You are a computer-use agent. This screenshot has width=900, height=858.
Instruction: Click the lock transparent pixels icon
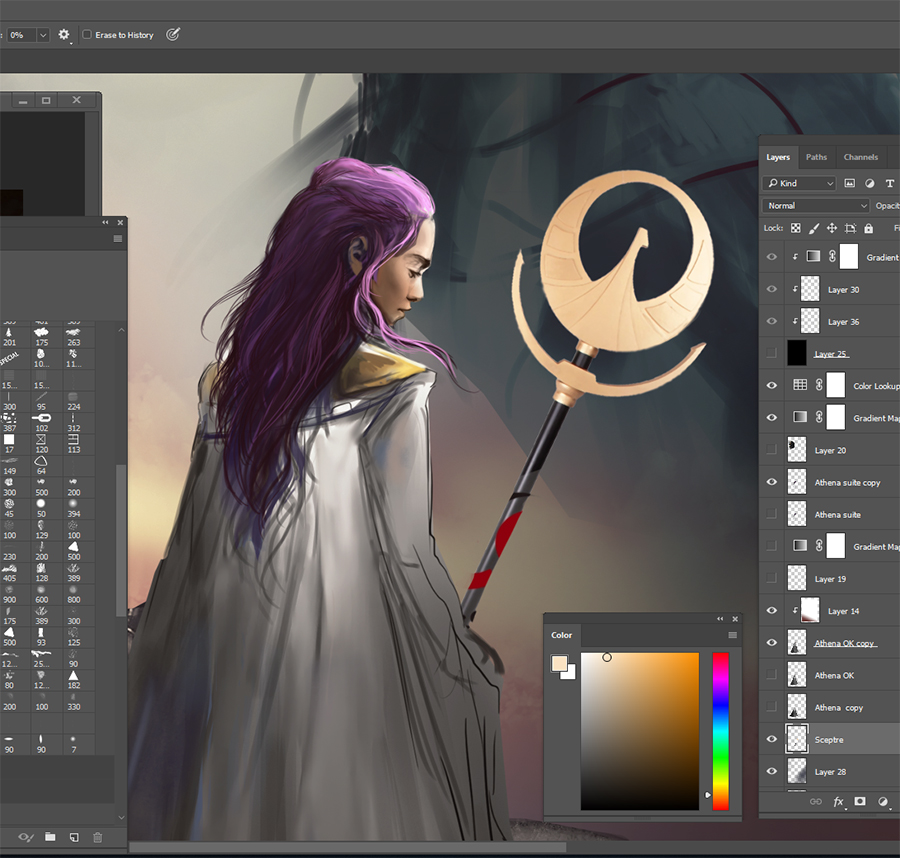coord(797,228)
